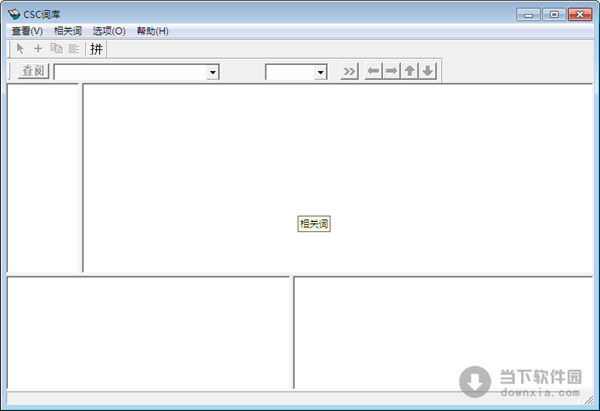The width and height of the screenshot is (600, 411).
Task: Minimize the CSC词库 window
Action: pyautogui.click(x=528, y=15)
